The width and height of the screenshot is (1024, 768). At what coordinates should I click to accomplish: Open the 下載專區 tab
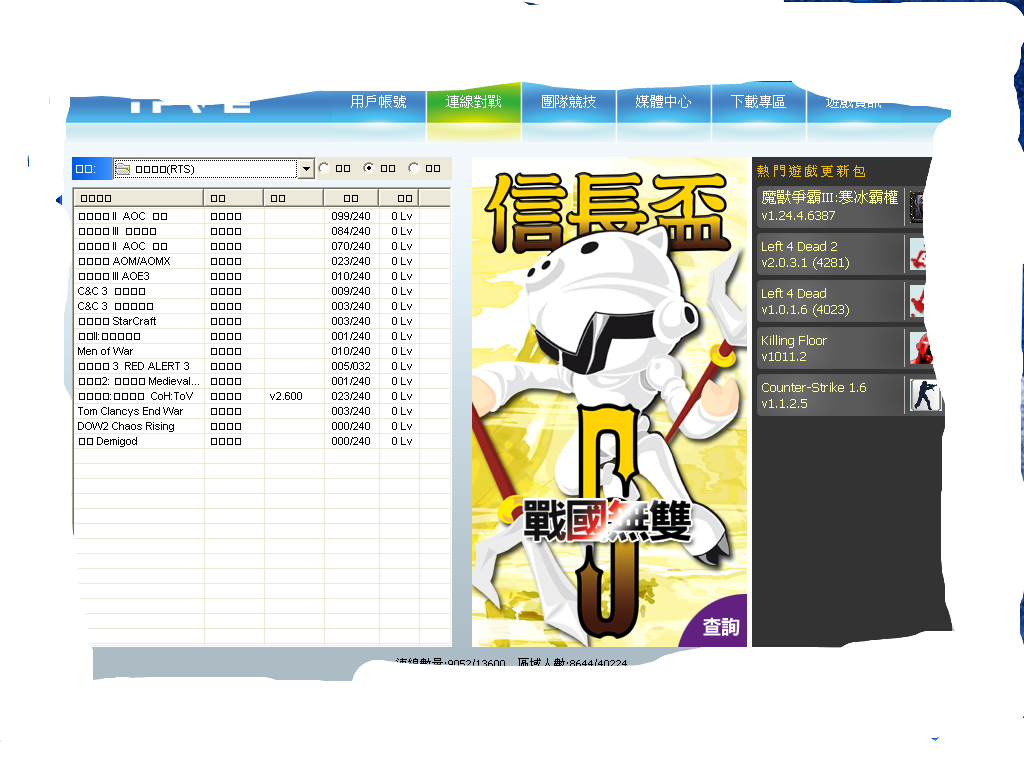click(x=758, y=102)
